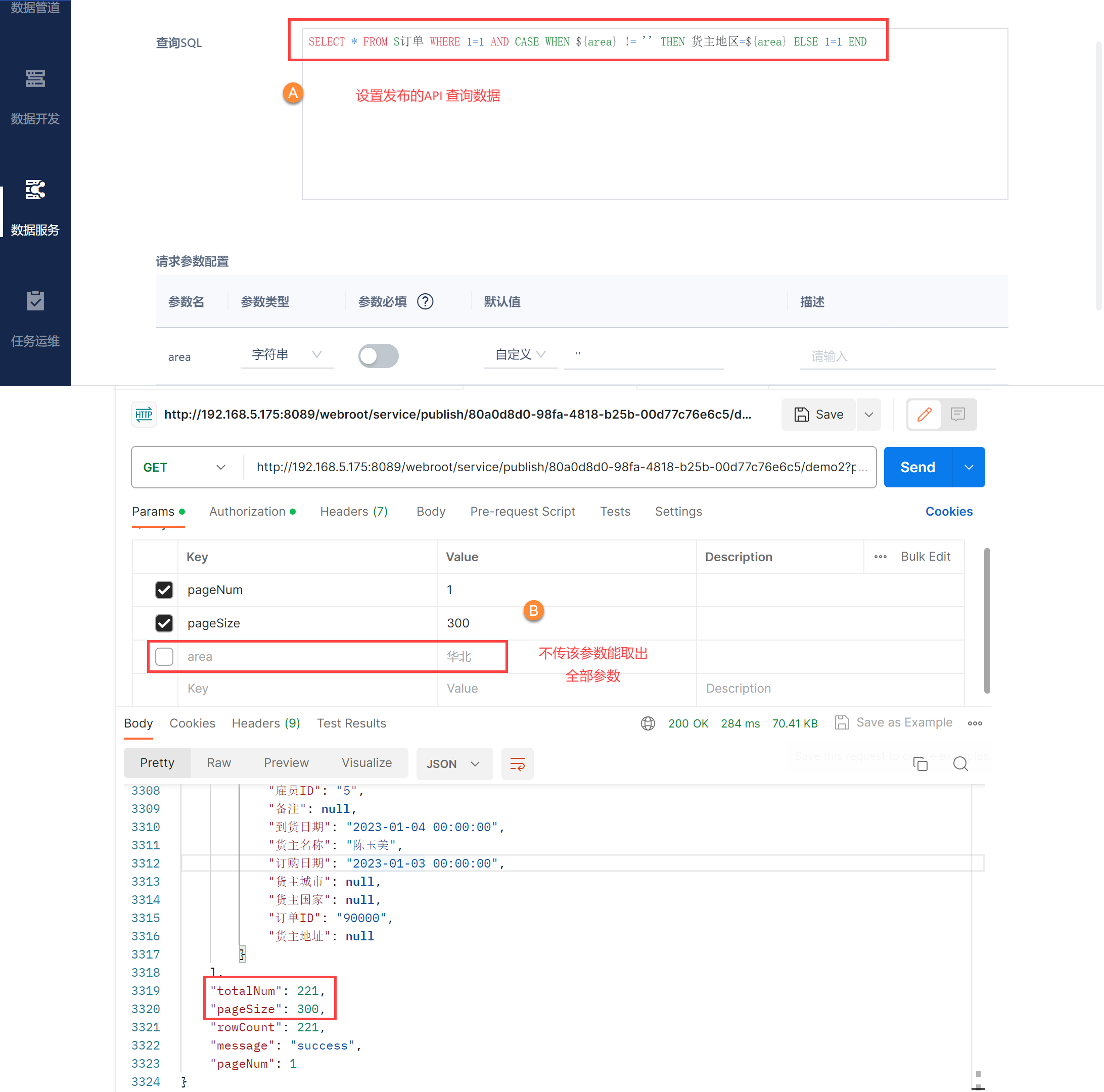Click the "message": "success" line
Viewport: 1104px width, 1092px height.
286,1045
